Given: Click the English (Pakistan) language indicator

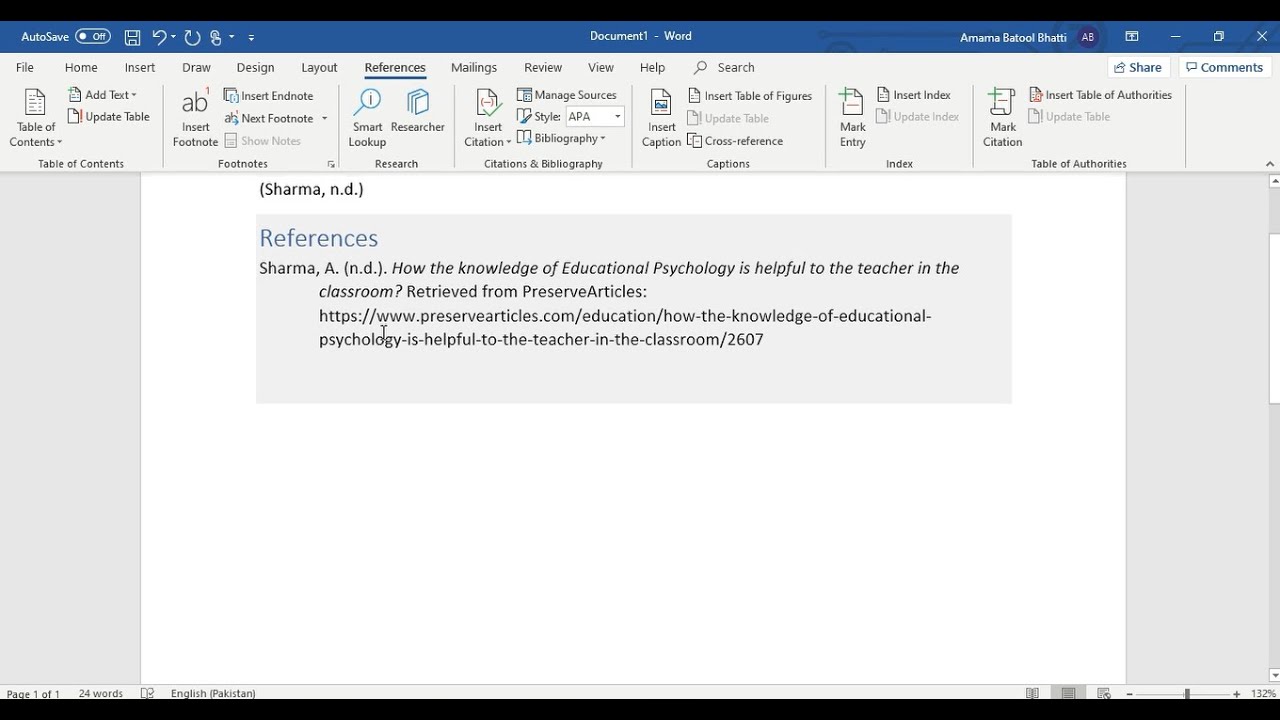Looking at the screenshot, I should 213,694.
